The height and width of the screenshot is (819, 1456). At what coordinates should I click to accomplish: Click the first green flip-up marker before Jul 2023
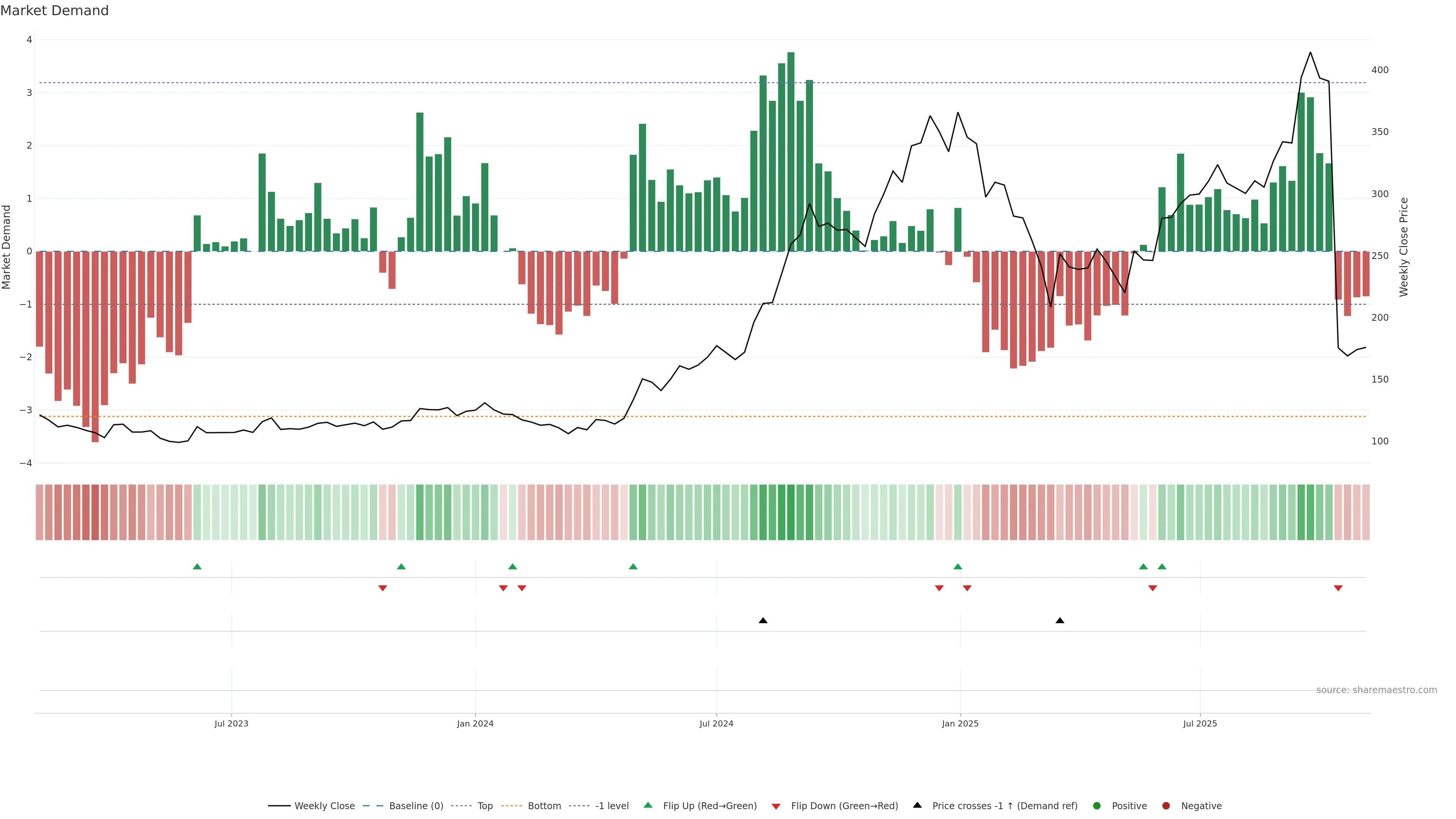point(197,566)
